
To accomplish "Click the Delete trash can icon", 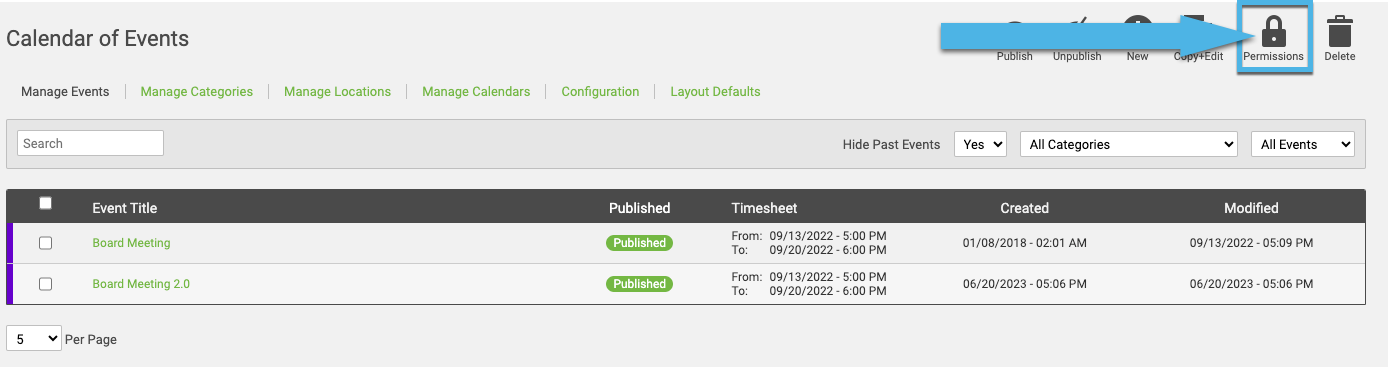I will 1340,32.
